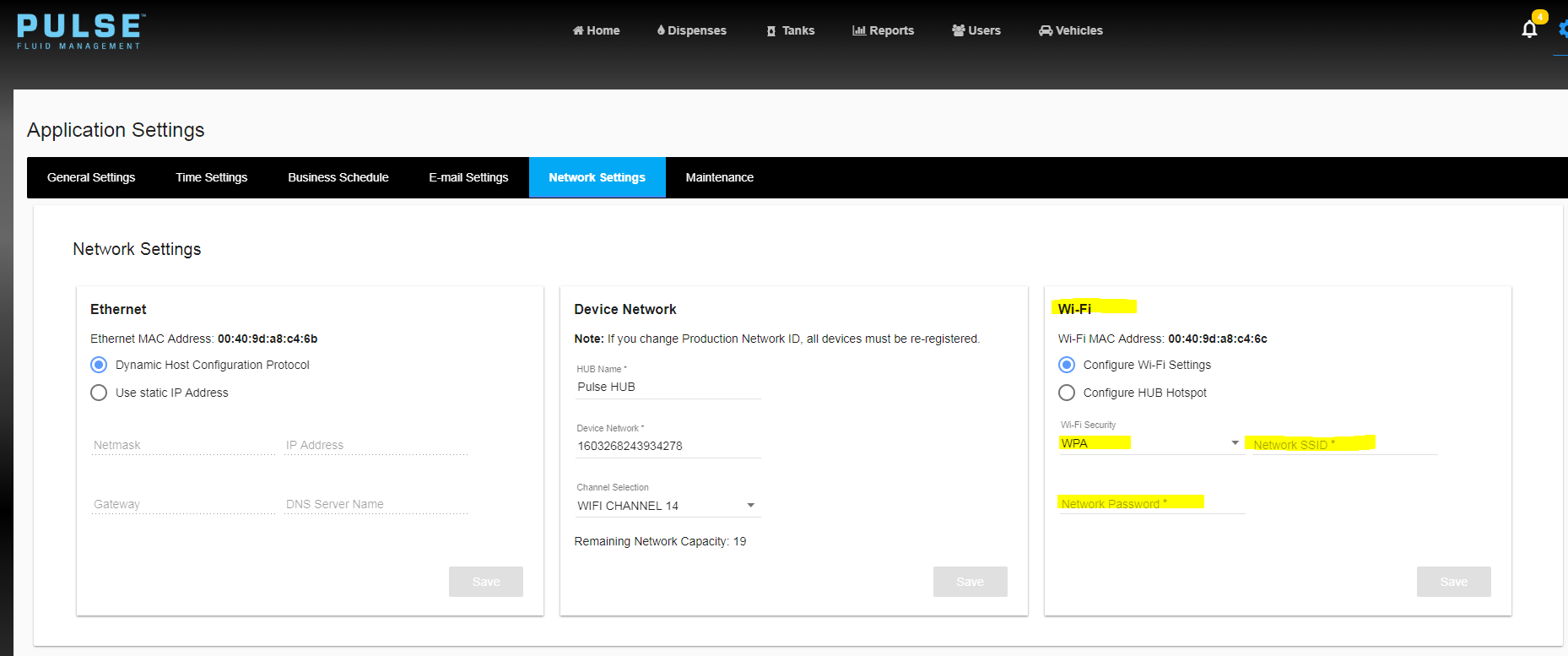This screenshot has height=656, width=1568.
Task: Switch to the E-mail Settings tab
Action: coord(468,177)
